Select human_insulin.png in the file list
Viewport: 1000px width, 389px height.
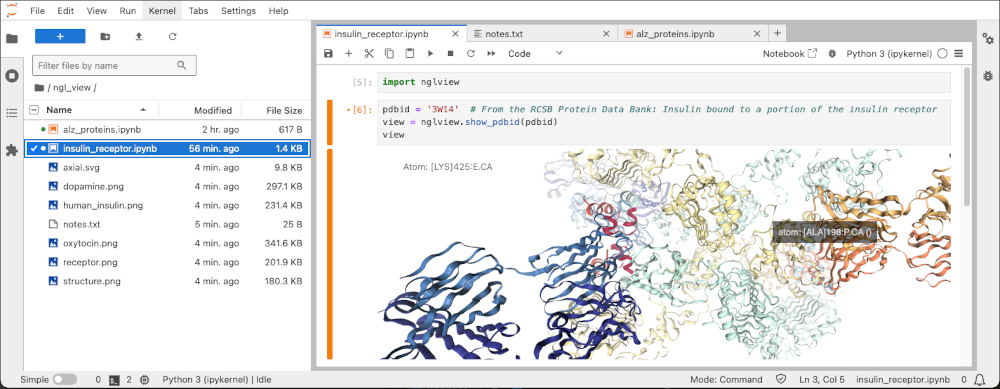point(167,205)
